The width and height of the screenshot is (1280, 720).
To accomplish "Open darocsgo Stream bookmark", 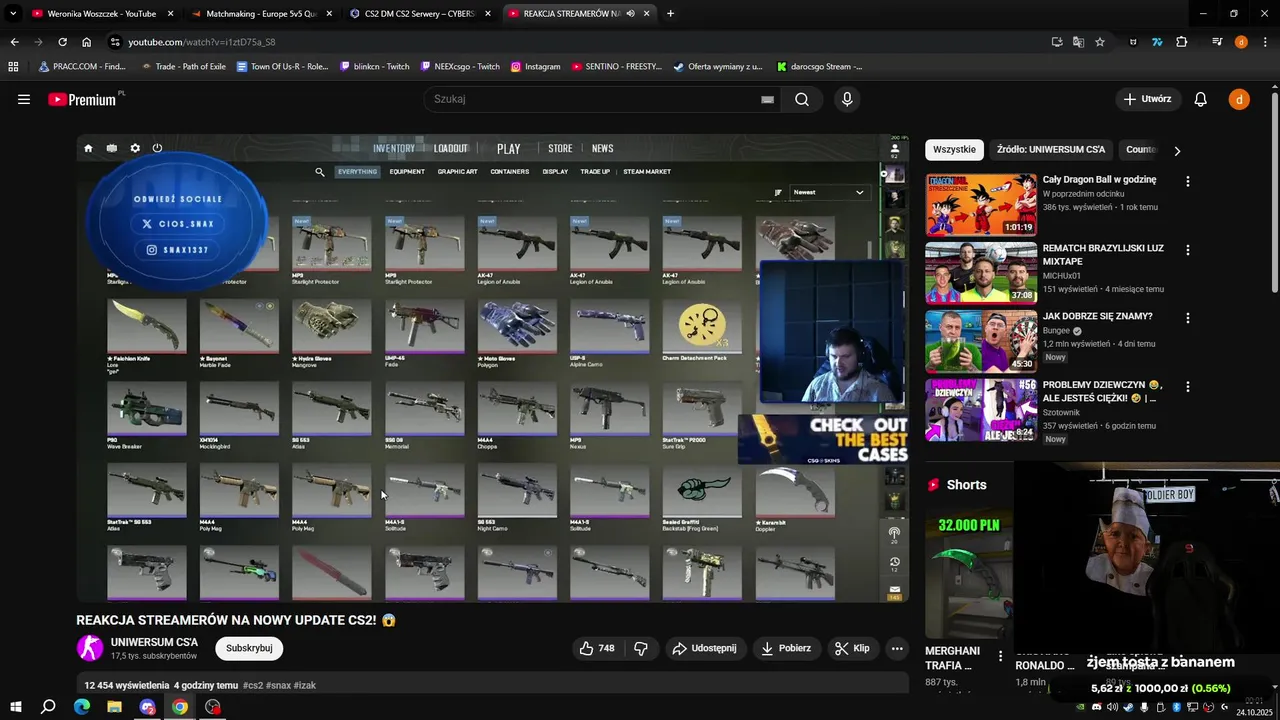I will [x=819, y=67].
